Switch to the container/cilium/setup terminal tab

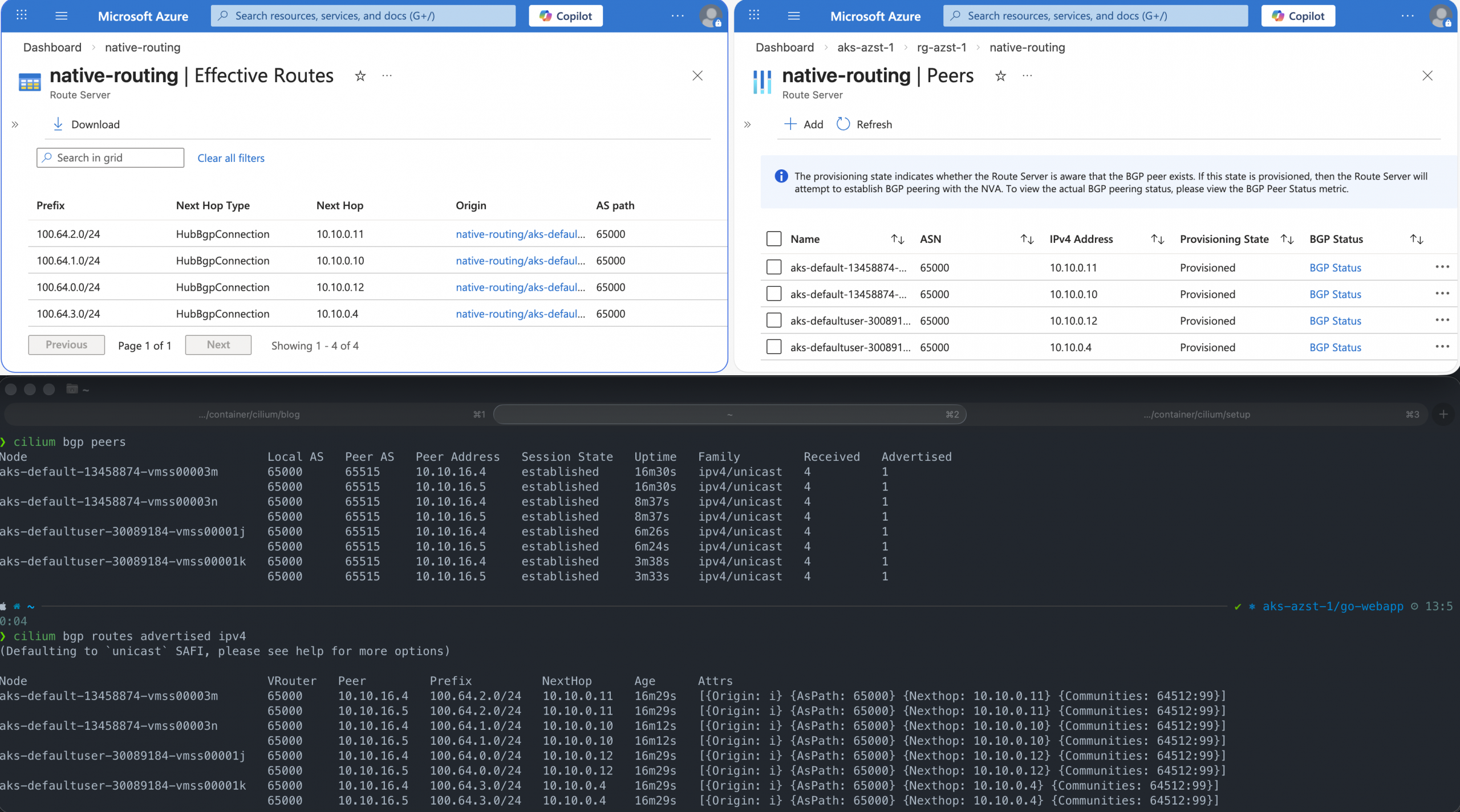pos(1197,415)
